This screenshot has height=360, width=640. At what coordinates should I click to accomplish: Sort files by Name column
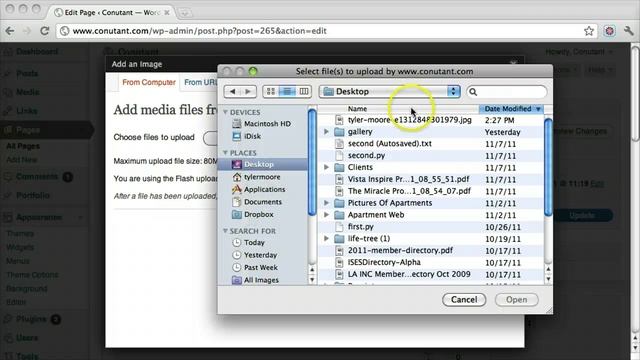pos(398,109)
